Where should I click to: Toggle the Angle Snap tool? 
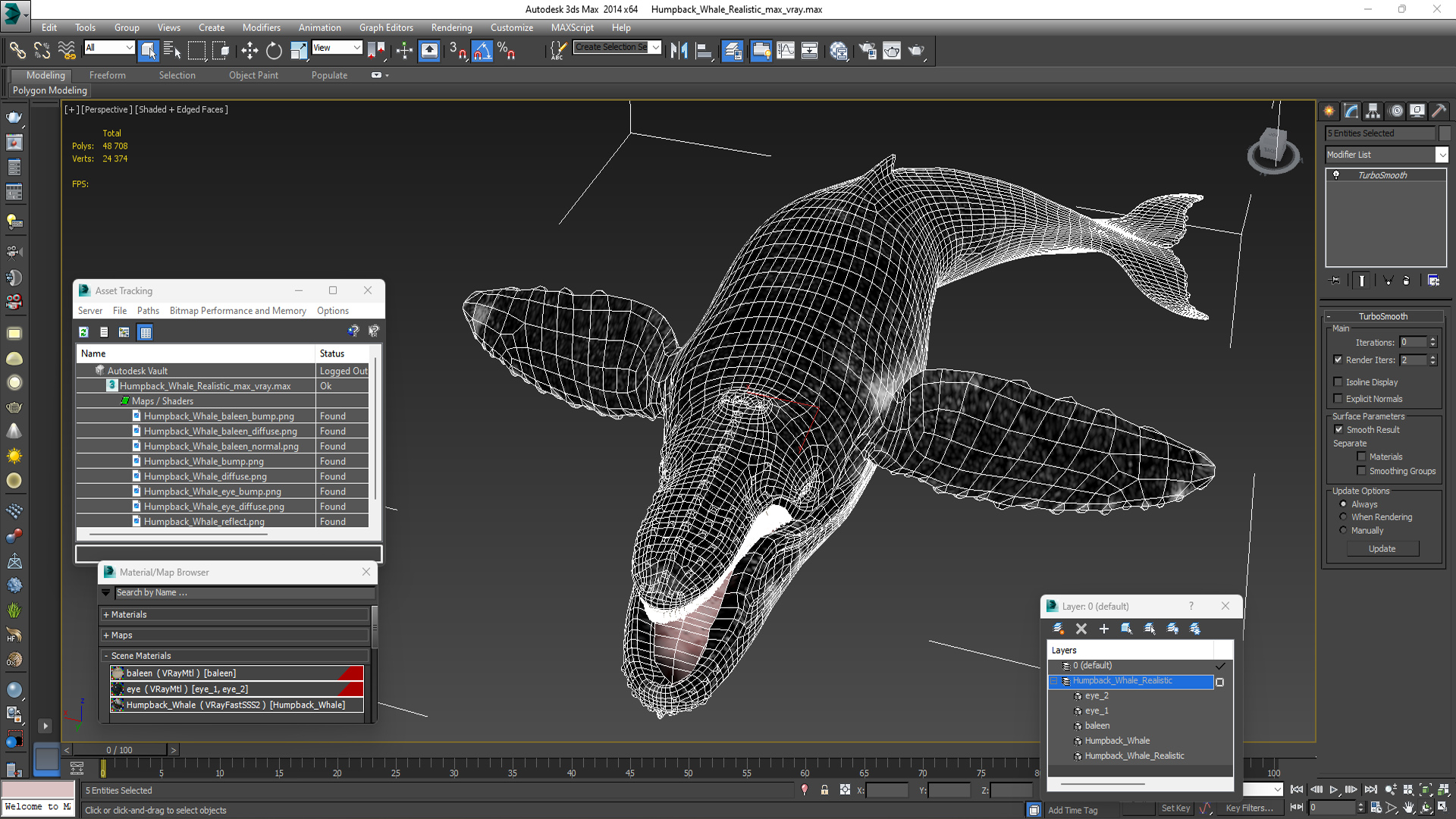click(482, 51)
